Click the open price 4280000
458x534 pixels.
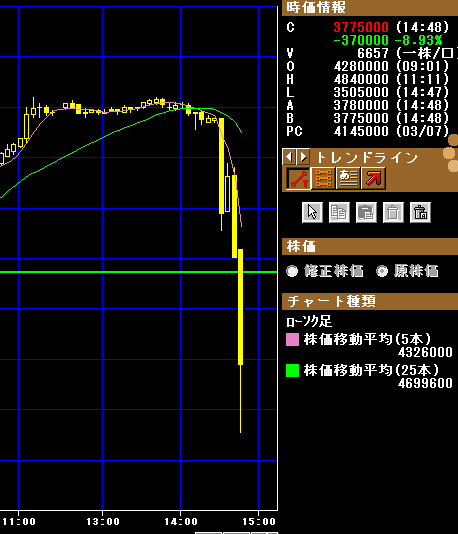[x=361, y=66]
